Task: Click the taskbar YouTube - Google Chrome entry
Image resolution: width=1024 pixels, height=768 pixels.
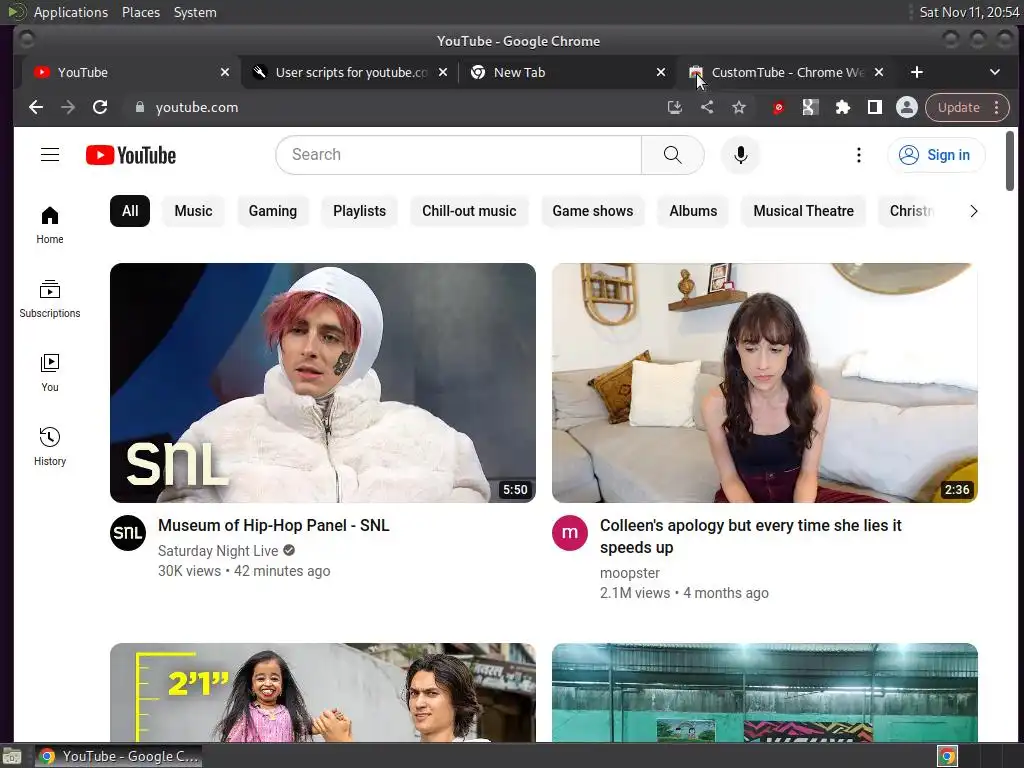Action: coord(118,756)
